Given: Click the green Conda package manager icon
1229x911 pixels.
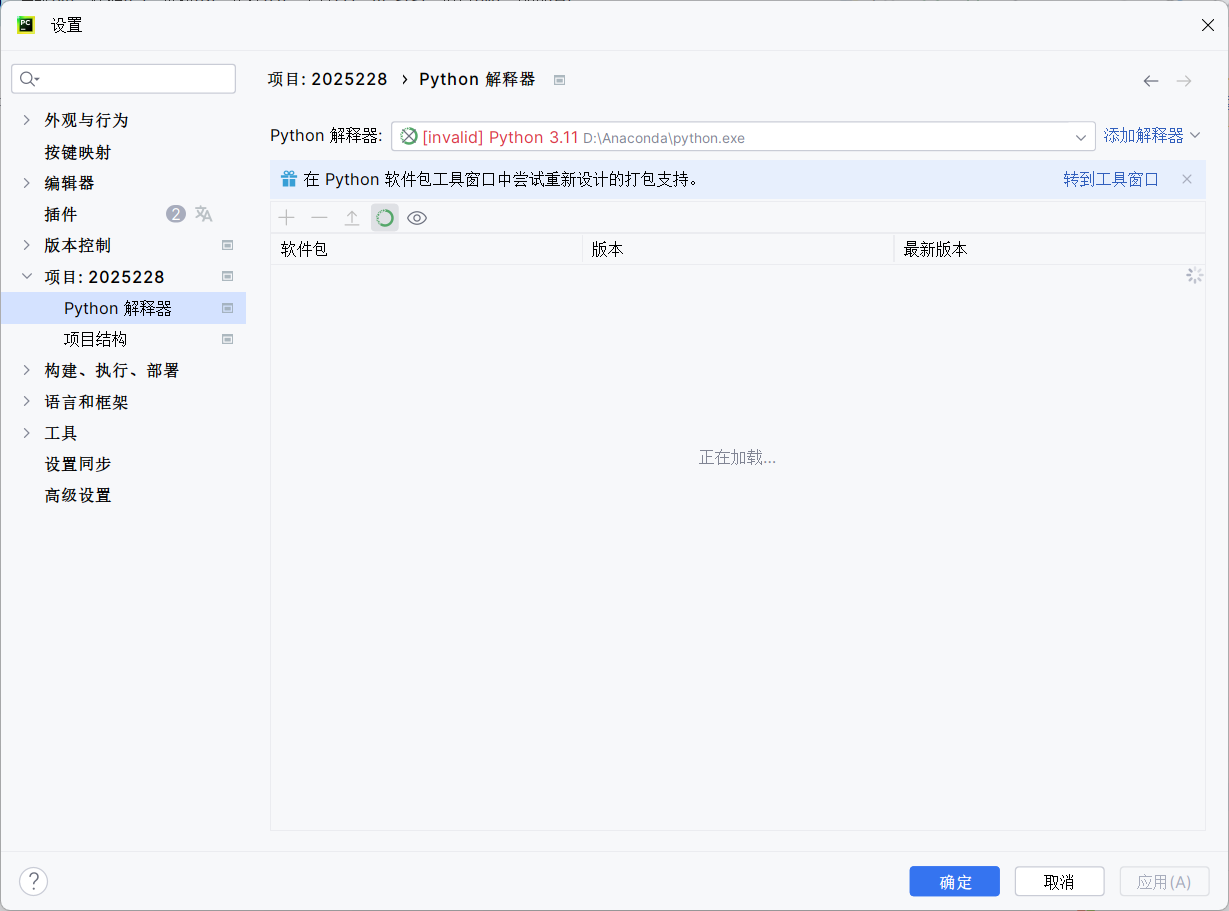Looking at the screenshot, I should coord(385,218).
